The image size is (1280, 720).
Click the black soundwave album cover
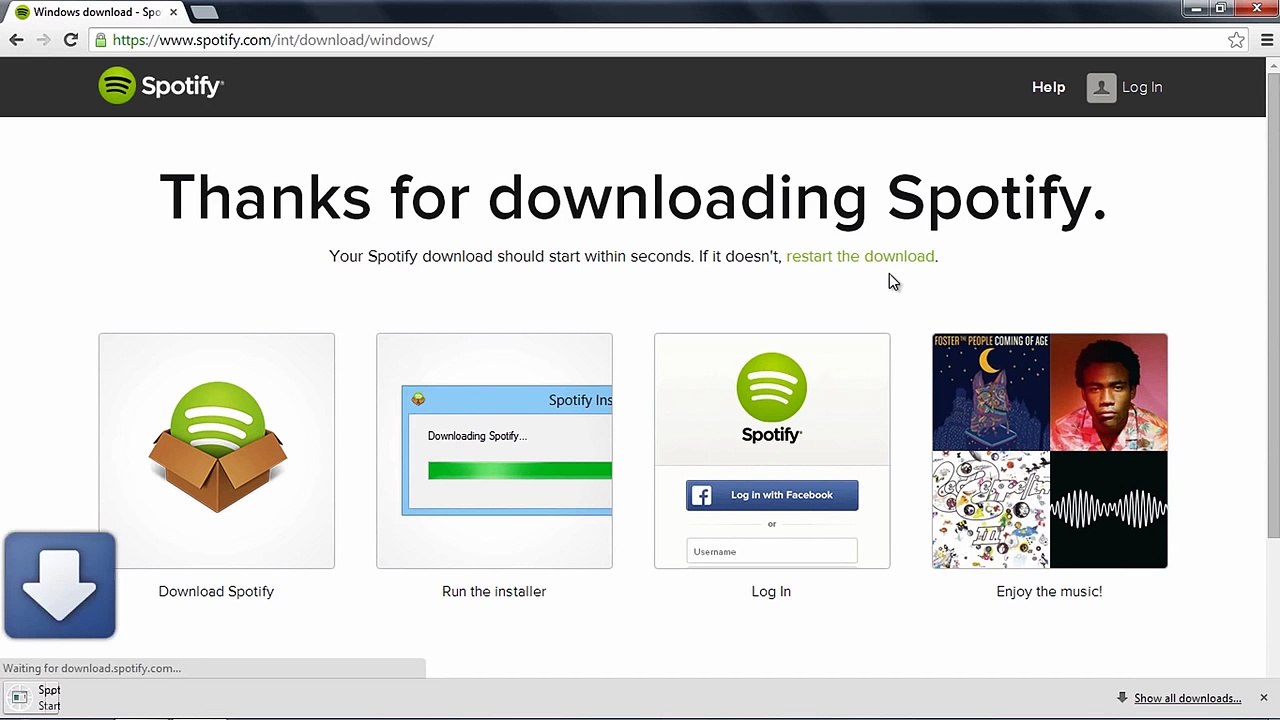1109,510
